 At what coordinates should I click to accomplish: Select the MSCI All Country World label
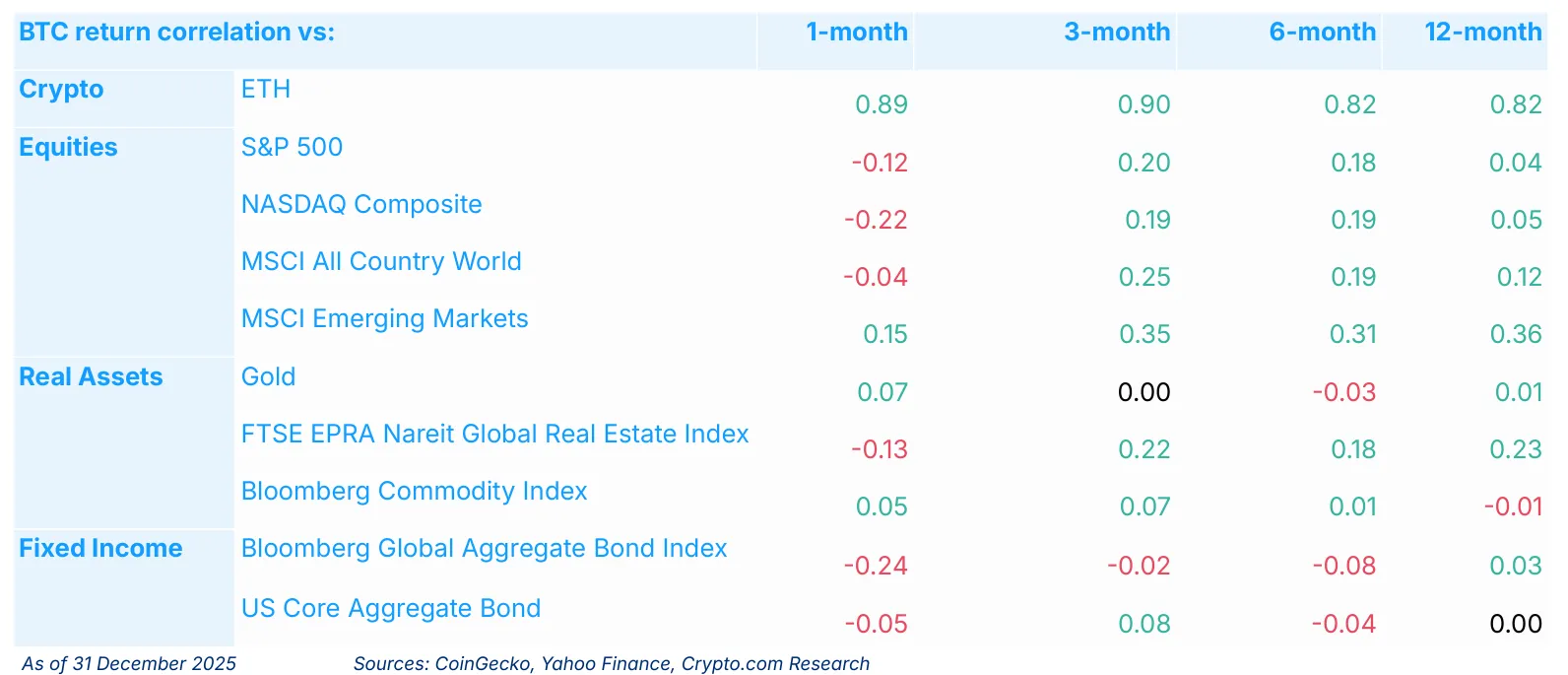coord(381,262)
